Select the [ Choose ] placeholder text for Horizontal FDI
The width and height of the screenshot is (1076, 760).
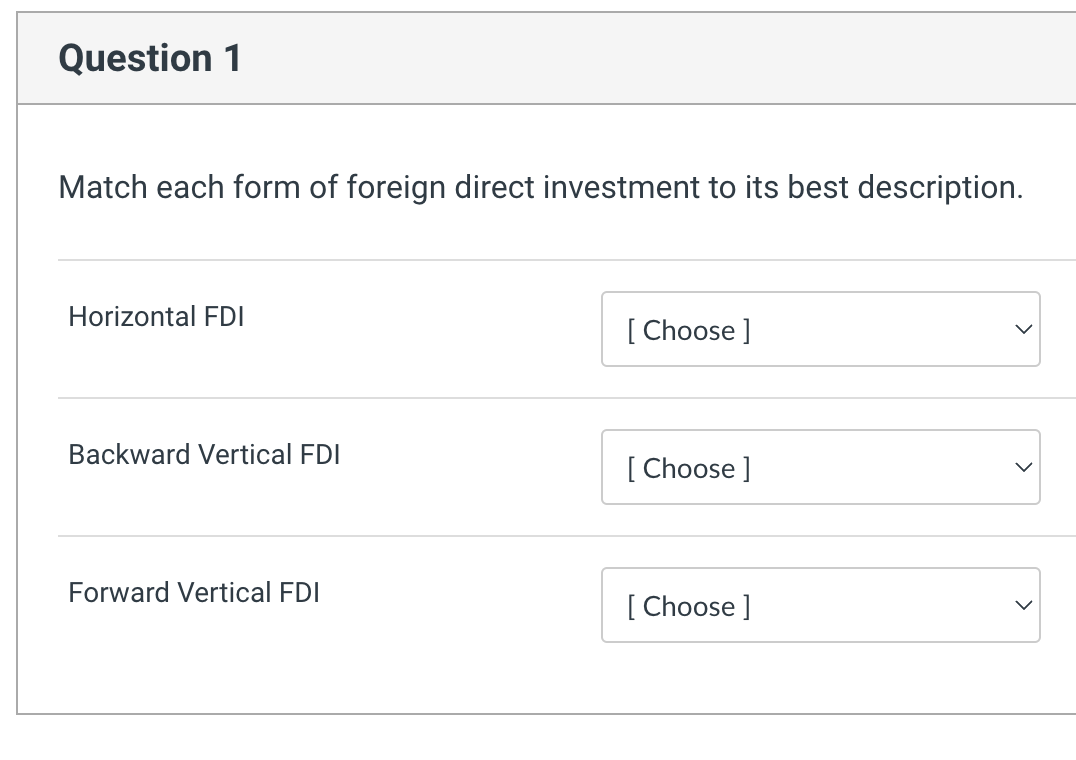click(687, 330)
